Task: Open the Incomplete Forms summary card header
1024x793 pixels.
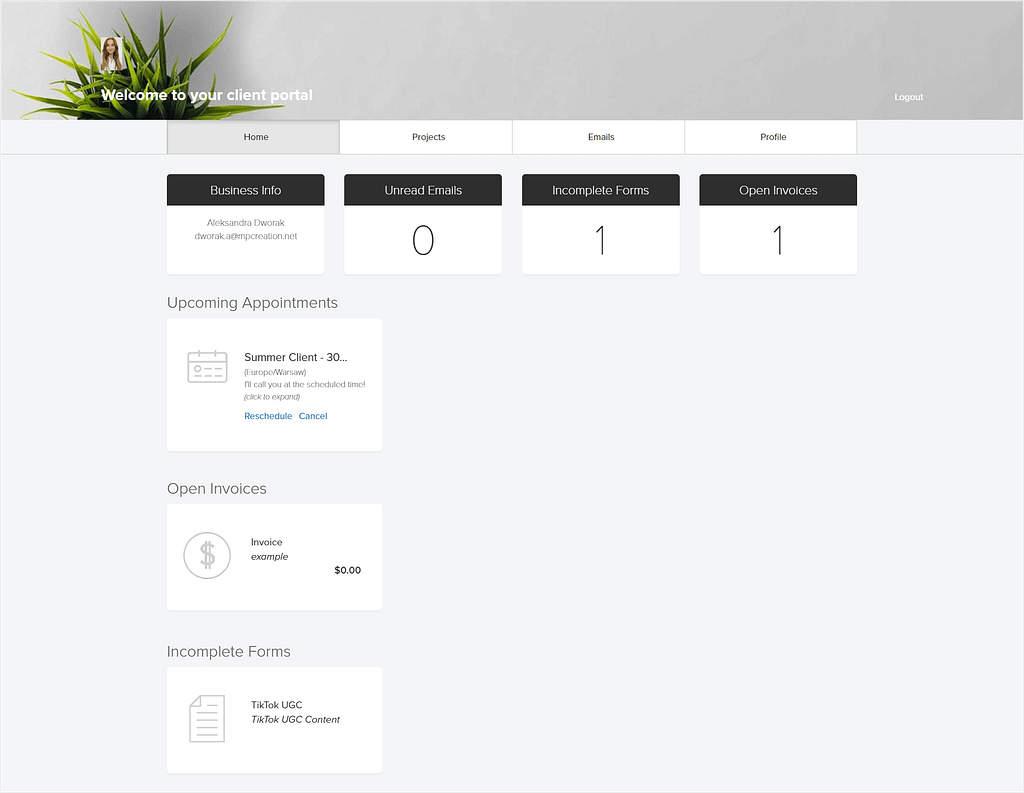Action: 601,190
